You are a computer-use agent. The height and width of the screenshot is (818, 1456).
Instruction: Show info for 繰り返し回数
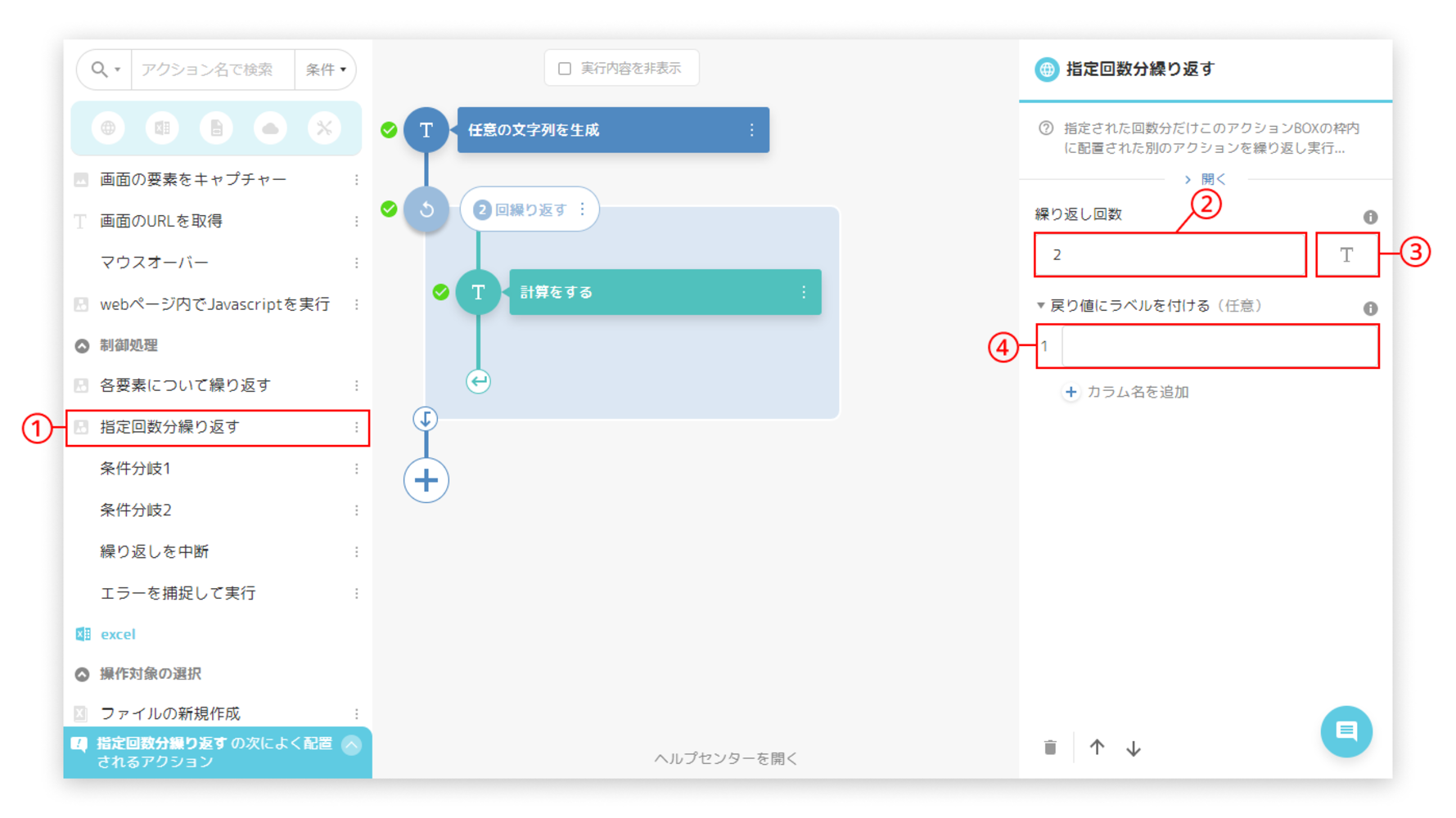1370,217
